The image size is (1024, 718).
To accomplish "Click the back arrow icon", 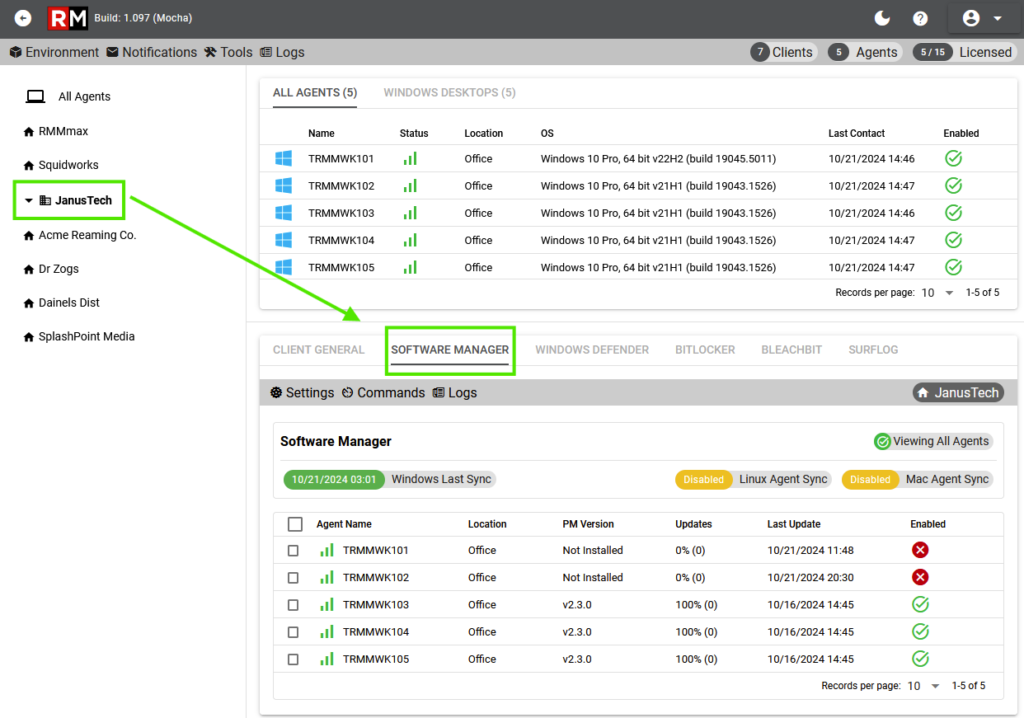I will tap(23, 18).
